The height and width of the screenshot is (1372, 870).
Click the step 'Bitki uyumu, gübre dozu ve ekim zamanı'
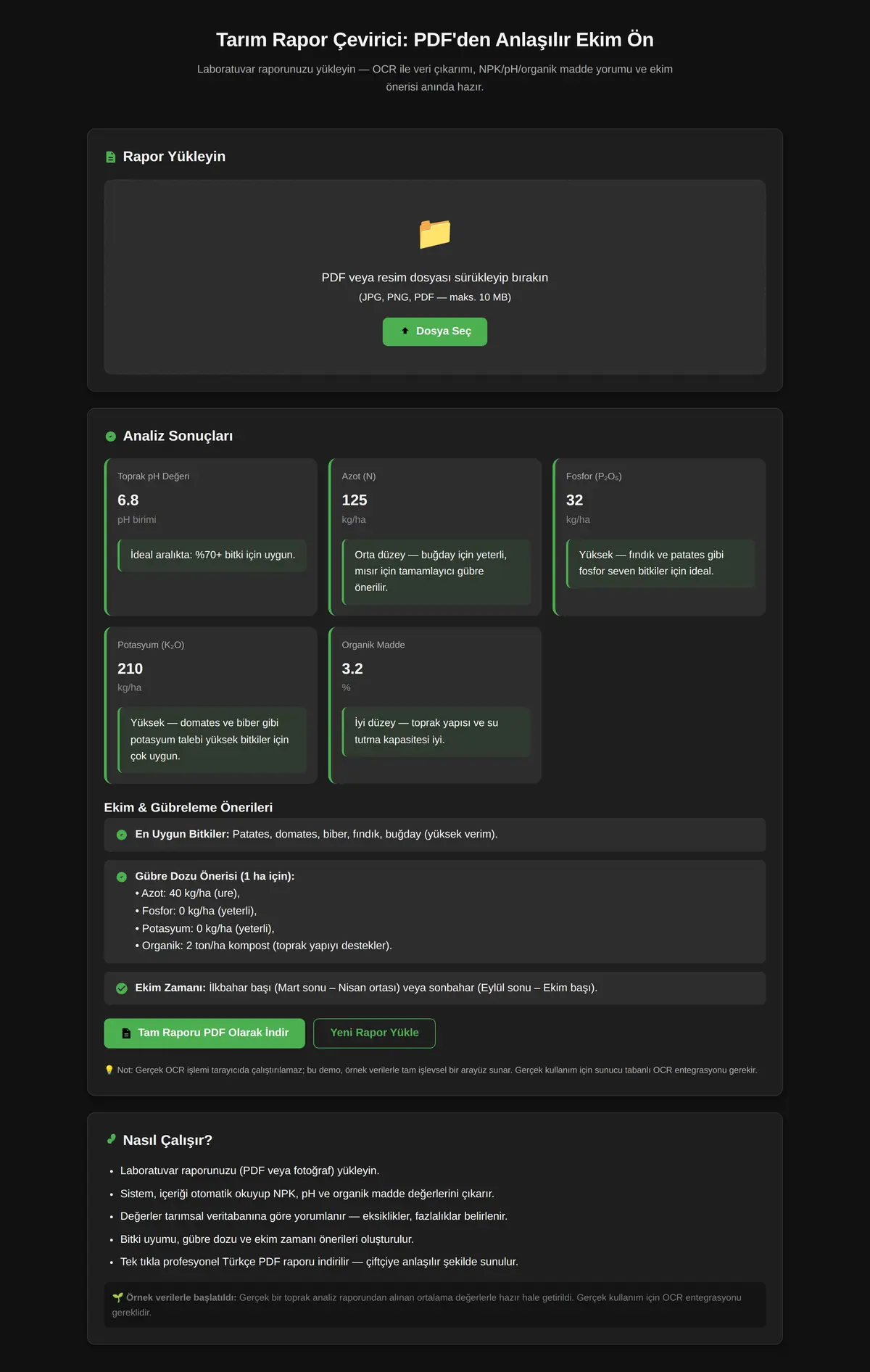(267, 1240)
